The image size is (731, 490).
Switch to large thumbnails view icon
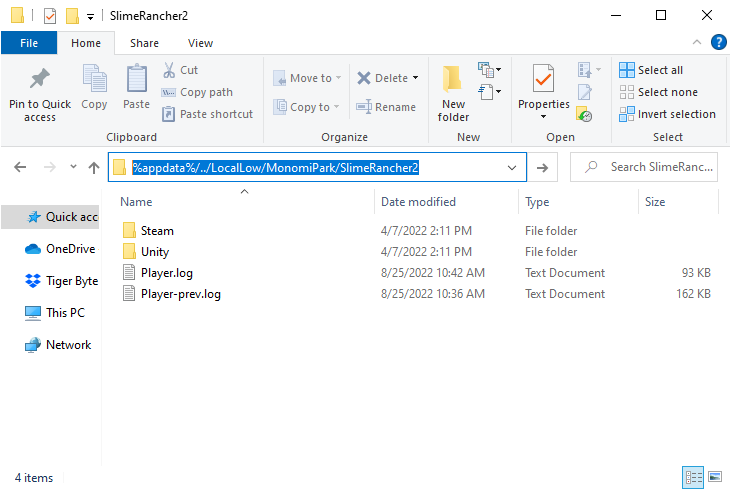click(x=715, y=476)
